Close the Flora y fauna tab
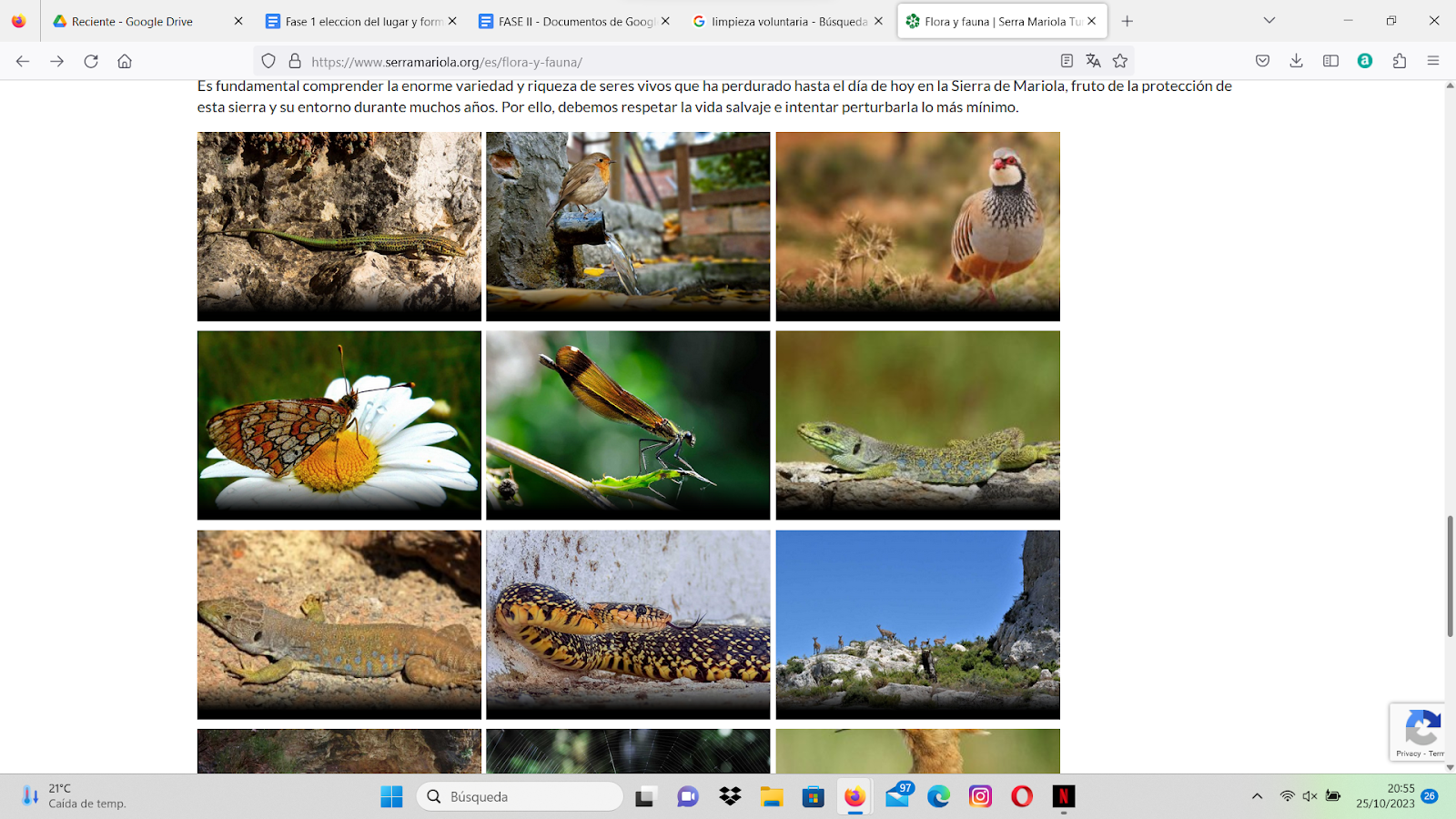Screen dimensions: 1456x819 (1091, 21)
